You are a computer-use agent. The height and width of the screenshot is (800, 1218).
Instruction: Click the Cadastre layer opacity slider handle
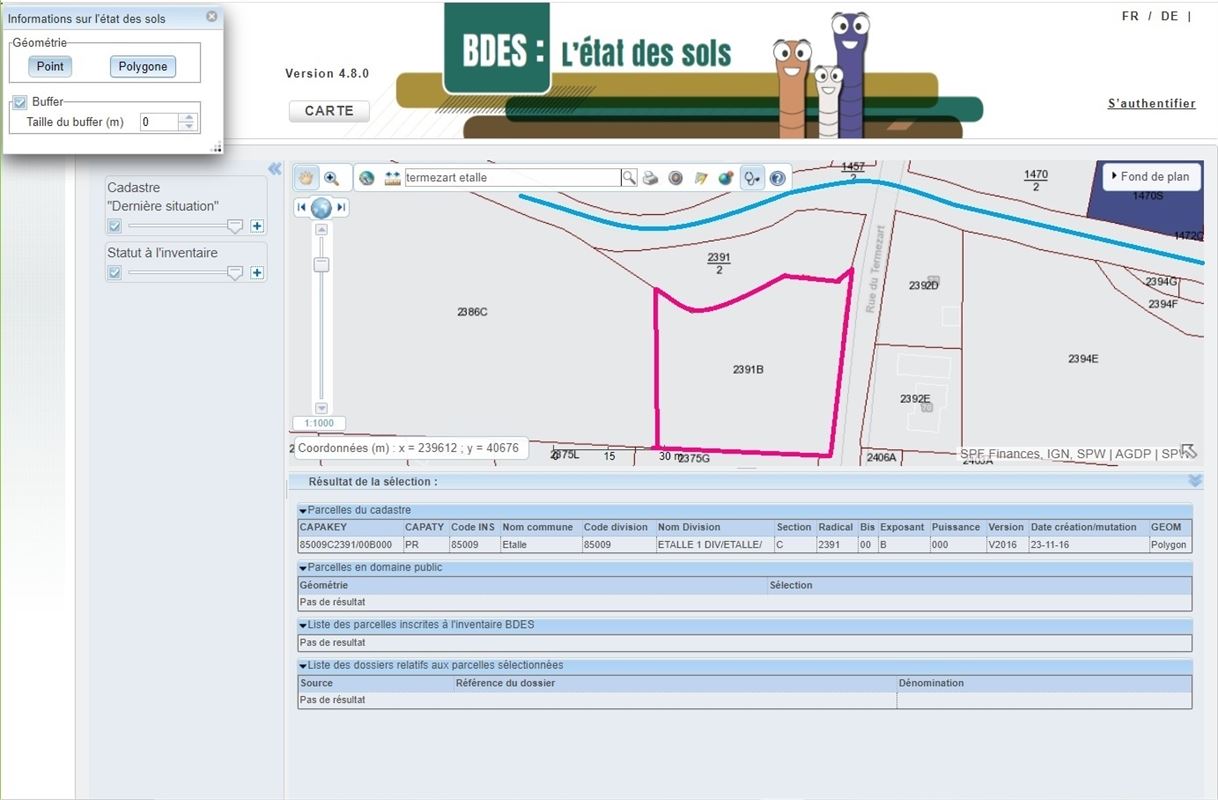coord(235,227)
